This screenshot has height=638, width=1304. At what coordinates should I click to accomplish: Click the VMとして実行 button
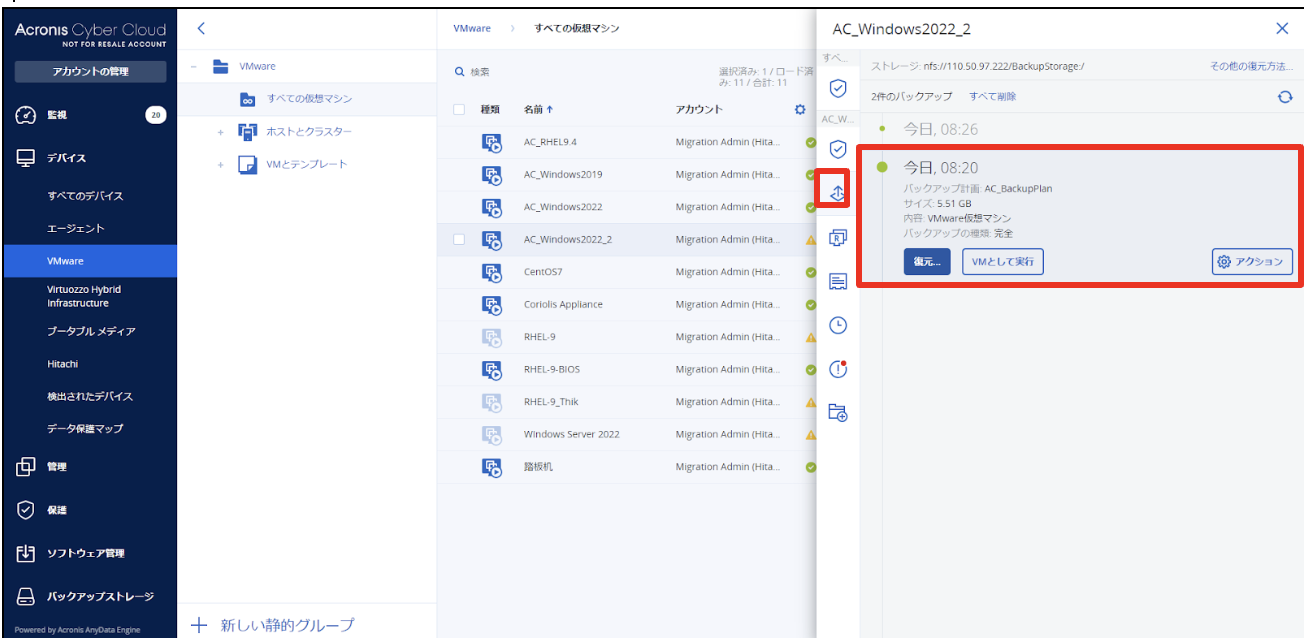pyautogui.click(x=1003, y=262)
